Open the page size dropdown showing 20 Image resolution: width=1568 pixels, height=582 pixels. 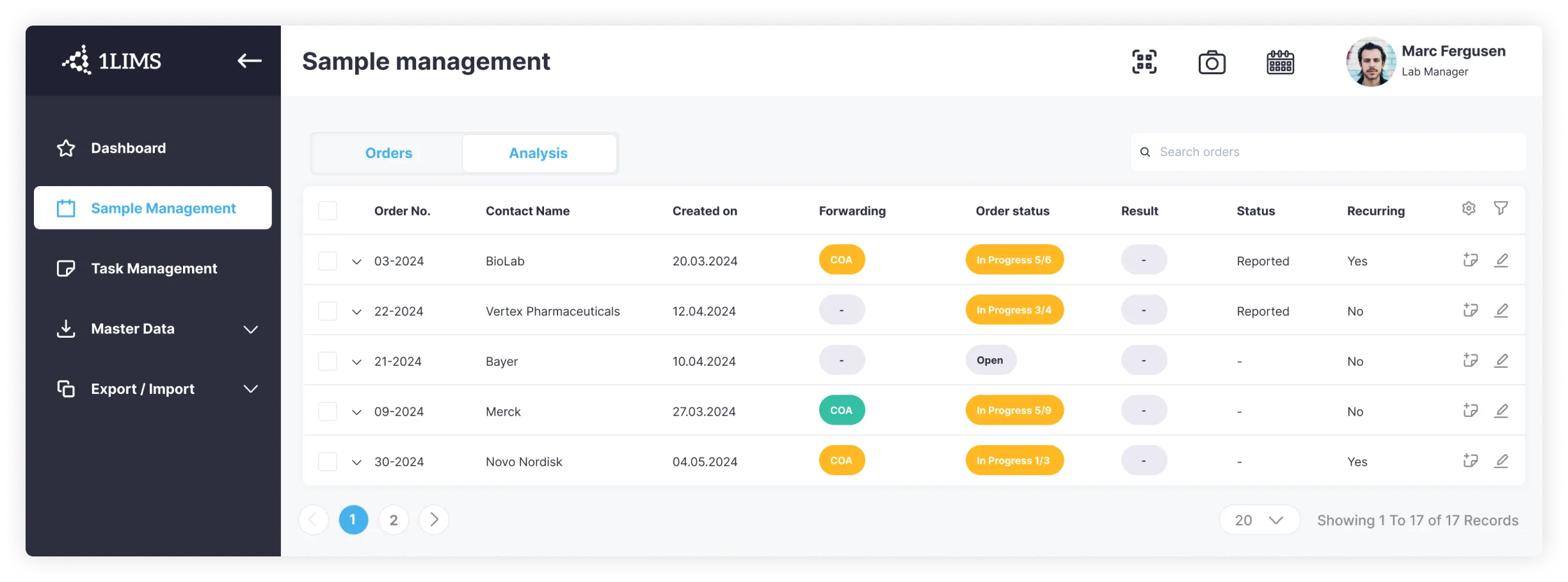click(x=1258, y=520)
